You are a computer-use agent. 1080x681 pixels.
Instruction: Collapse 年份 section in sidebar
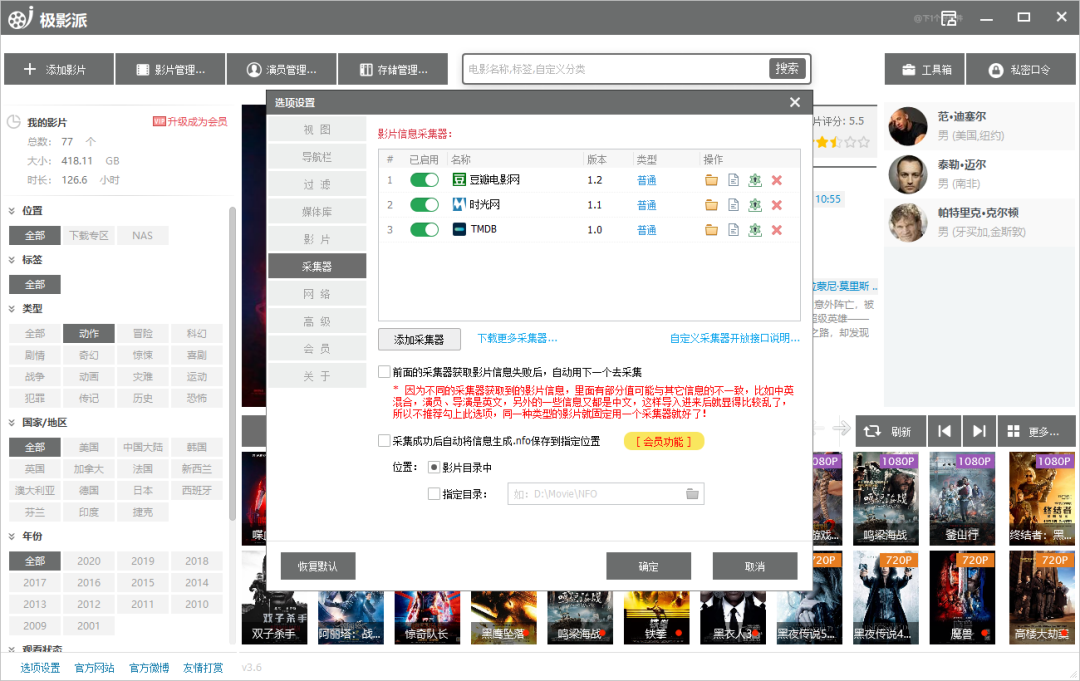(12, 536)
